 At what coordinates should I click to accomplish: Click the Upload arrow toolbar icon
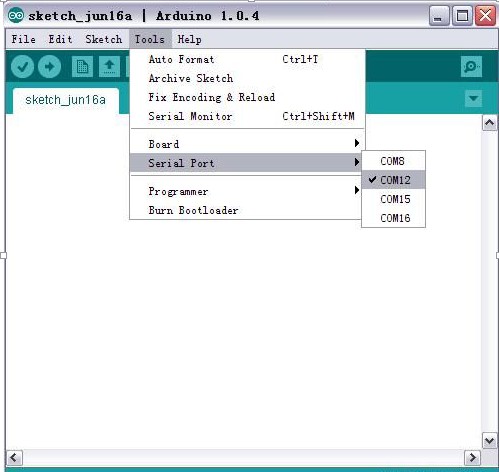click(49, 67)
